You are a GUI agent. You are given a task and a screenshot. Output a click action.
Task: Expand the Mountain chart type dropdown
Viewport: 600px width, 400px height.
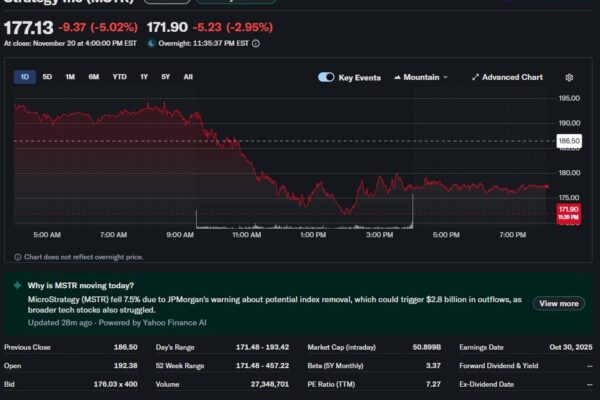pyautogui.click(x=422, y=77)
